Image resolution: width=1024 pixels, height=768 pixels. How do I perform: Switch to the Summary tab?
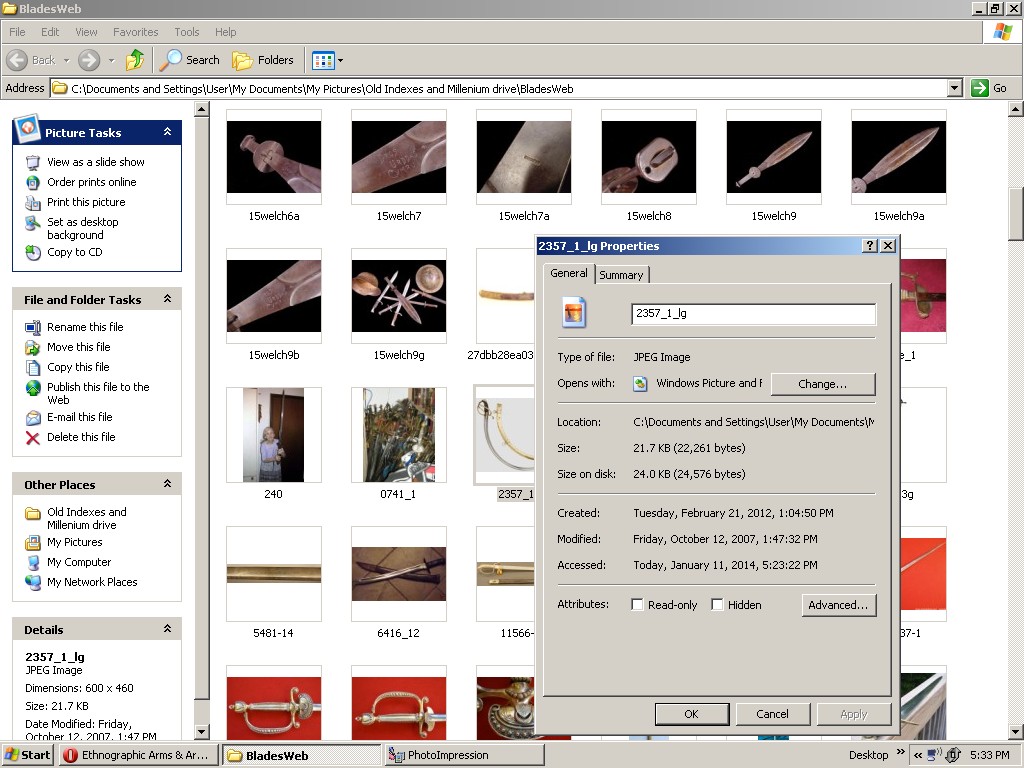621,275
